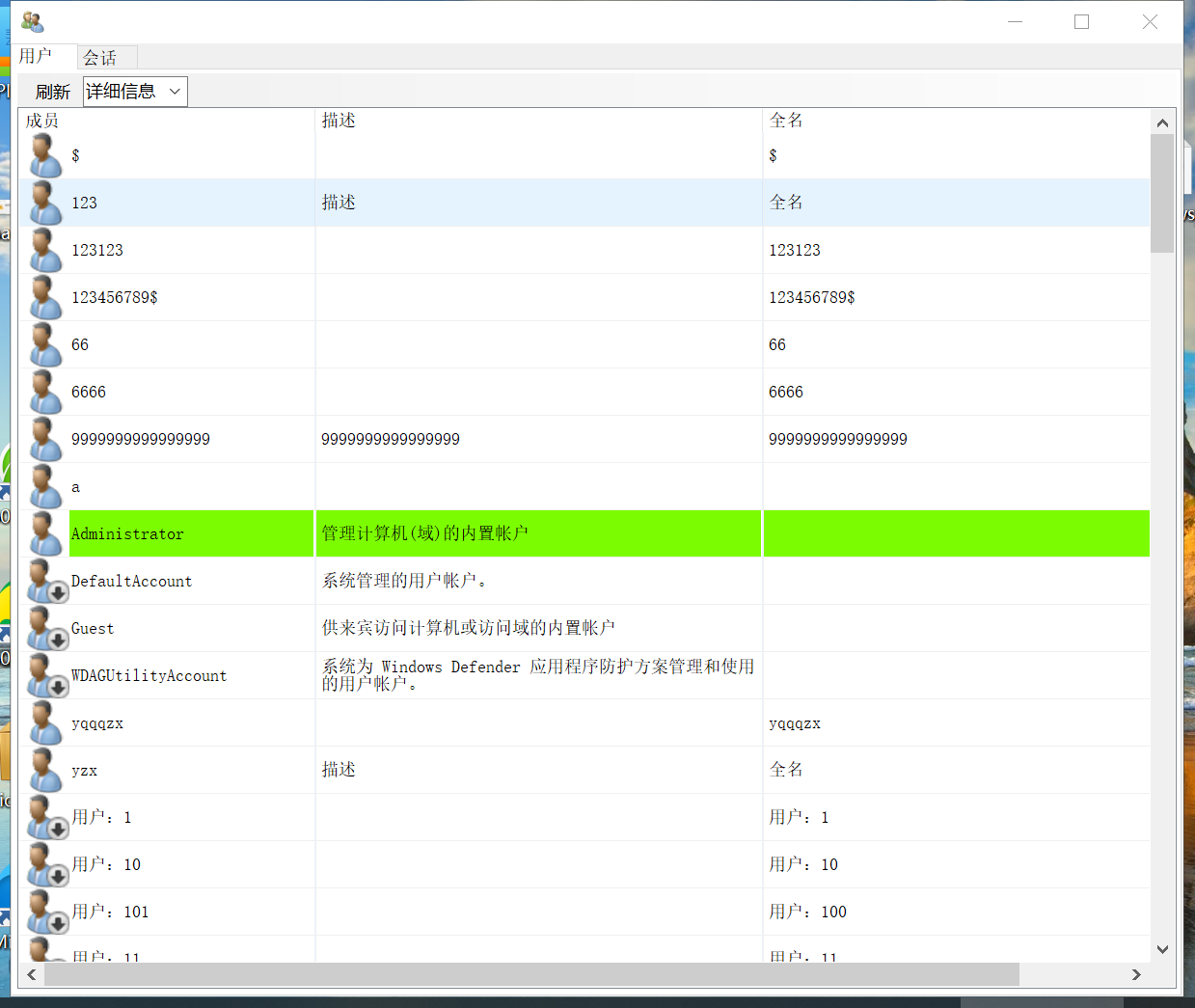Click full name cell 9999999999999999
1195x1008 pixels.
point(838,439)
